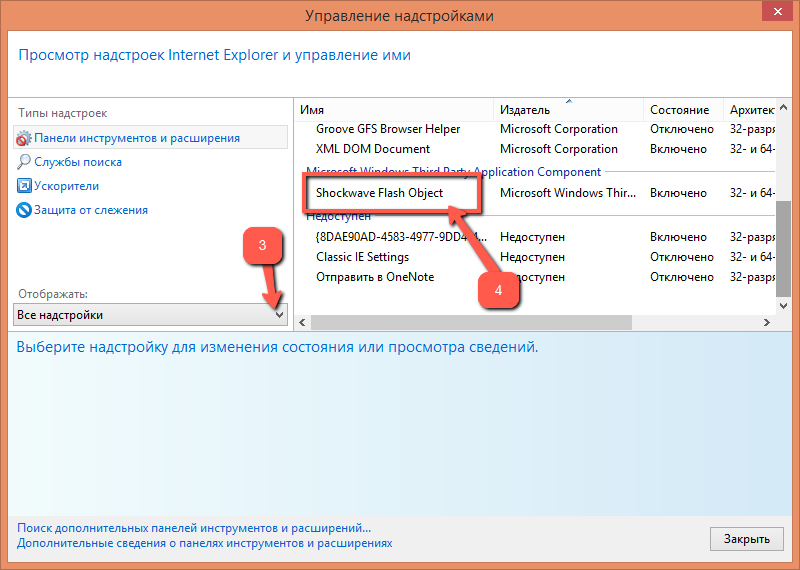Click Включено status of XML DOM Document
The width and height of the screenshot is (800, 570).
pos(678,149)
